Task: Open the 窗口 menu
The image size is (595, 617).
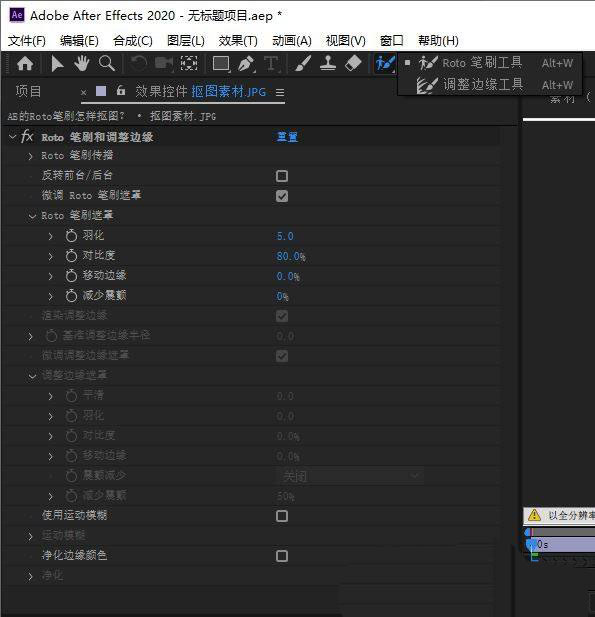Action: point(392,41)
